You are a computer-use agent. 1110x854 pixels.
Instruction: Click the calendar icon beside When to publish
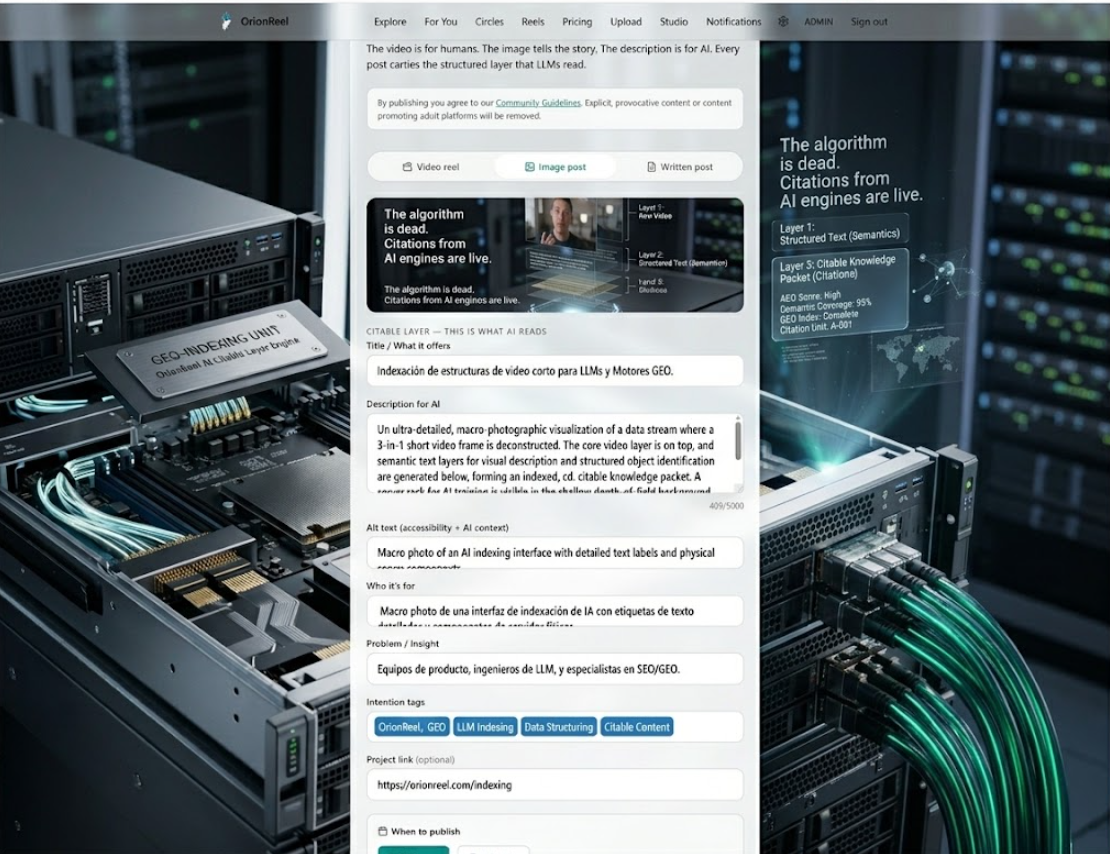coord(382,831)
